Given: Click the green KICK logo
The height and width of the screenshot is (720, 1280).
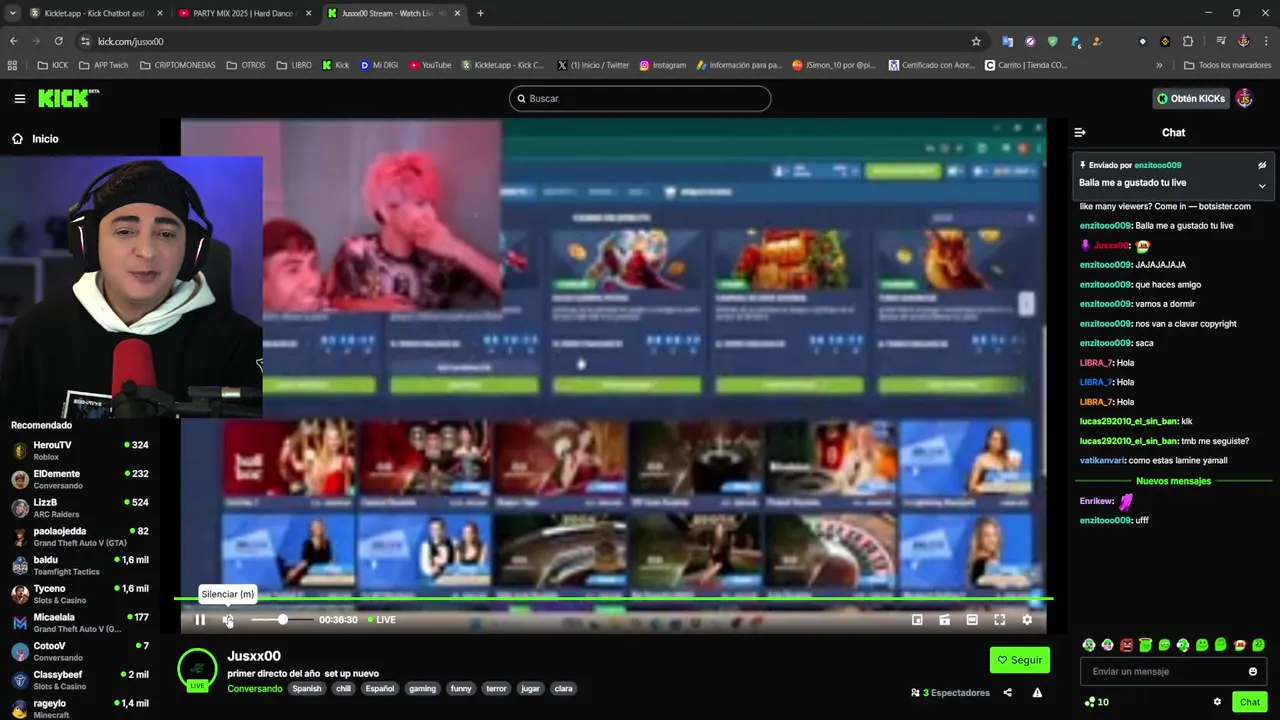Looking at the screenshot, I should (x=68, y=98).
